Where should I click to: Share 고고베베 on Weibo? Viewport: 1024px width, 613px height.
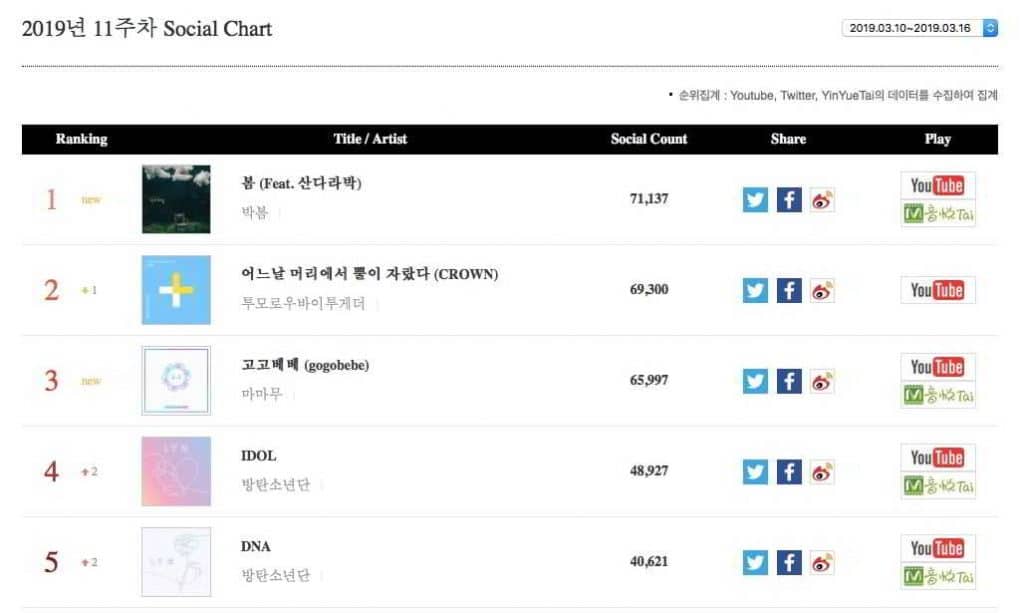click(822, 381)
